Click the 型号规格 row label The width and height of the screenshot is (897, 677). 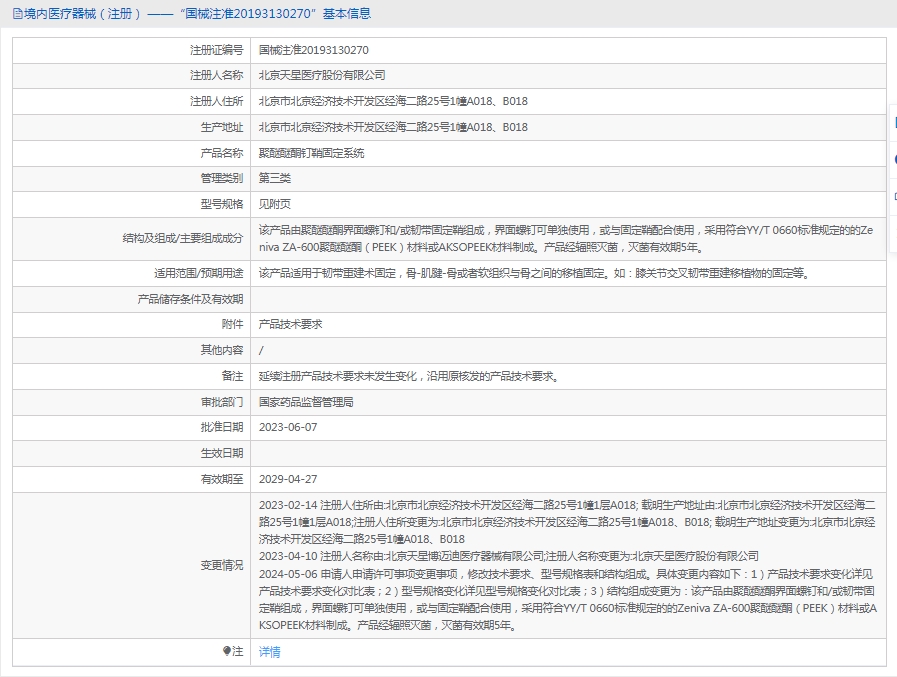point(221,204)
